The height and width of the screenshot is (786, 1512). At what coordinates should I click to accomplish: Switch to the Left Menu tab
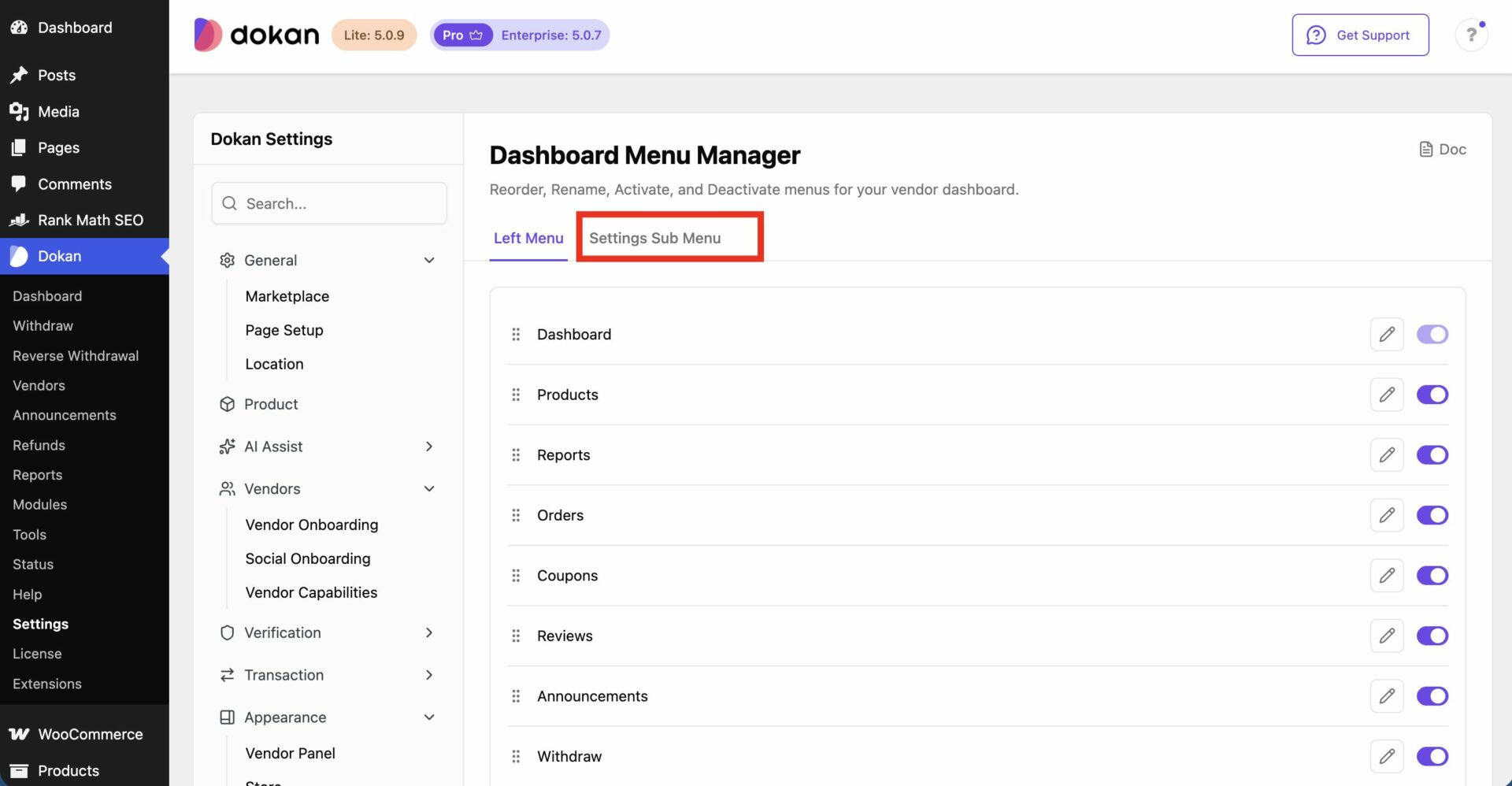528,238
